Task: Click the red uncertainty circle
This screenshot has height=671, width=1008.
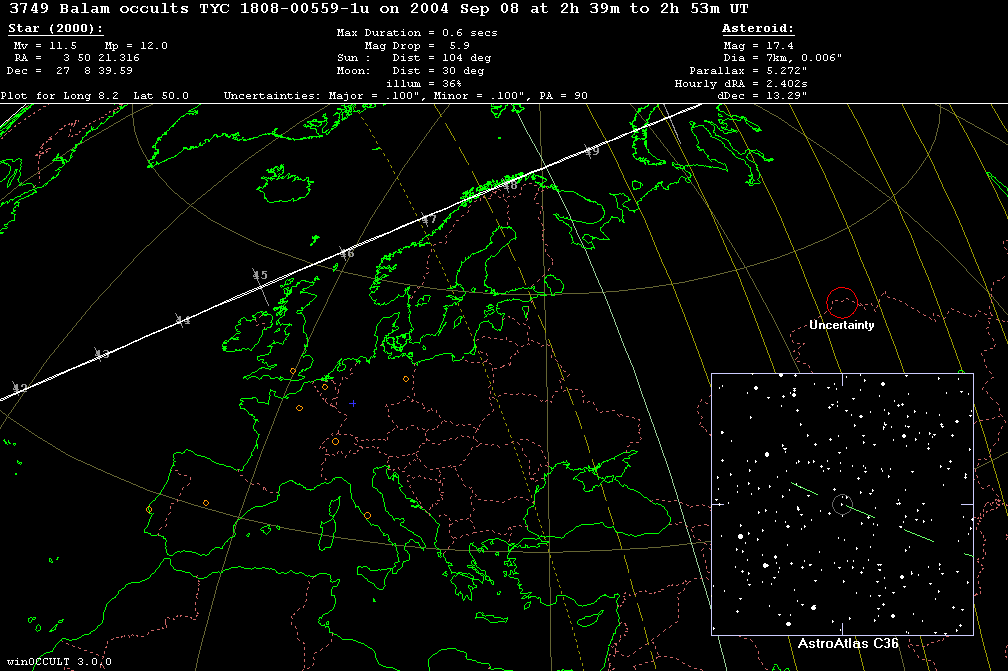Action: tap(842, 302)
